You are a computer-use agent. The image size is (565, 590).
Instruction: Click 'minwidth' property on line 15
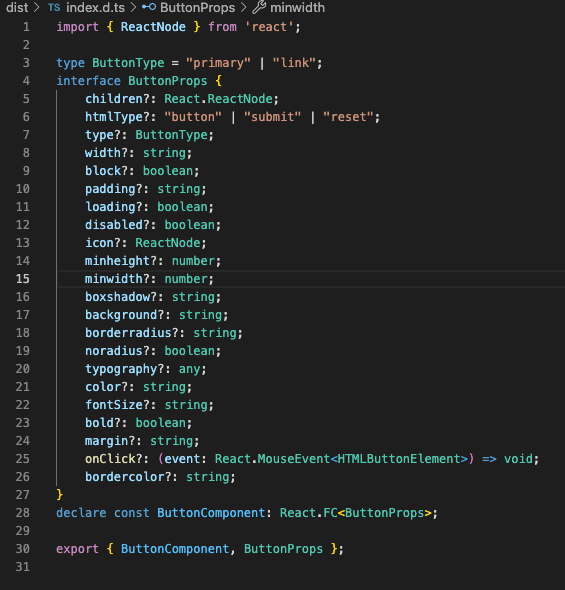click(x=114, y=279)
